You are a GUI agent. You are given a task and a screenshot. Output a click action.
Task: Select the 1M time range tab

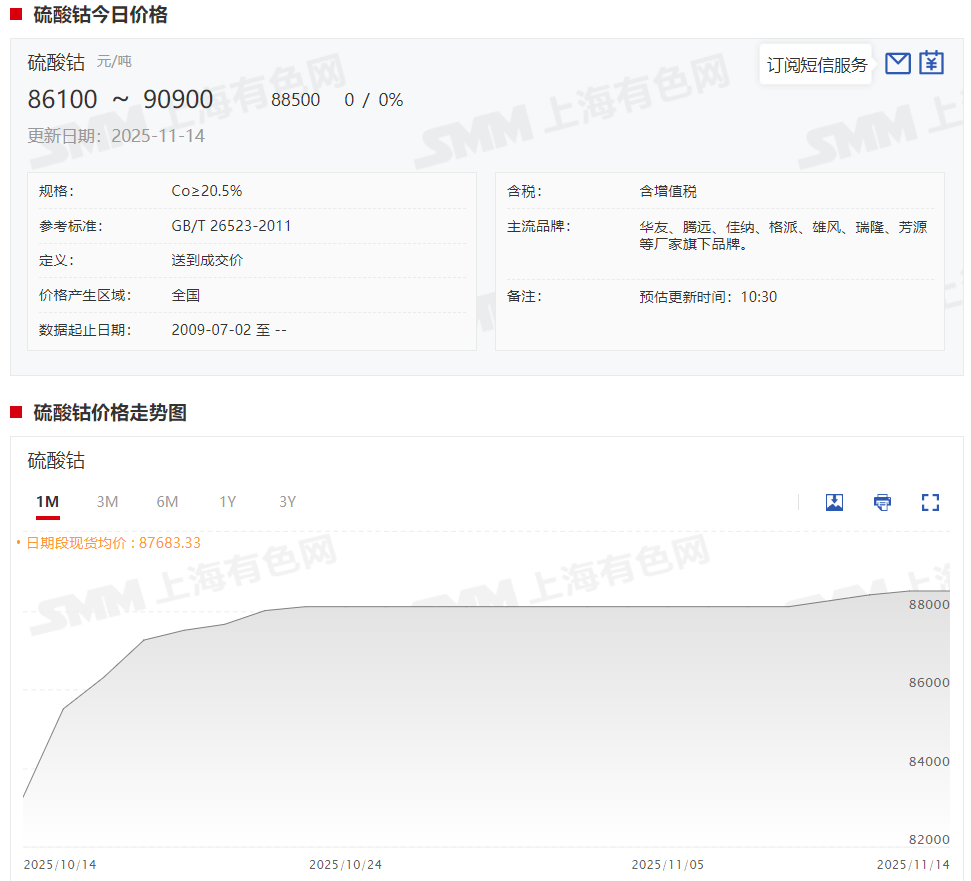pos(47,502)
